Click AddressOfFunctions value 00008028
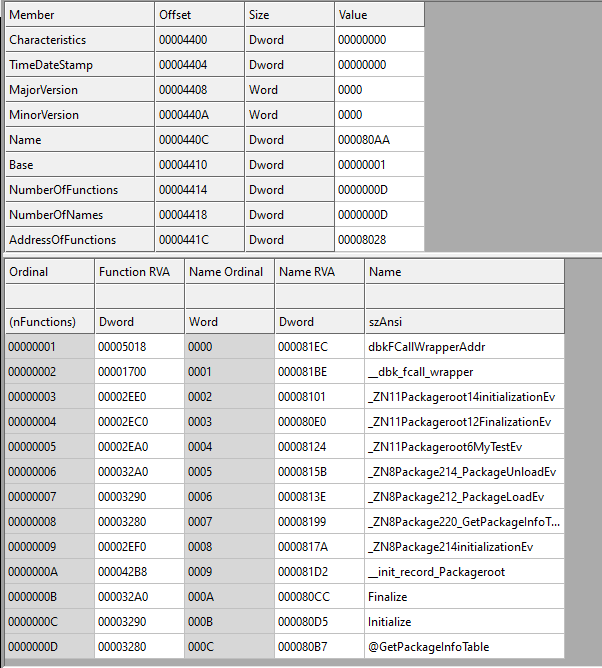The height and width of the screenshot is (668, 602). (x=380, y=240)
